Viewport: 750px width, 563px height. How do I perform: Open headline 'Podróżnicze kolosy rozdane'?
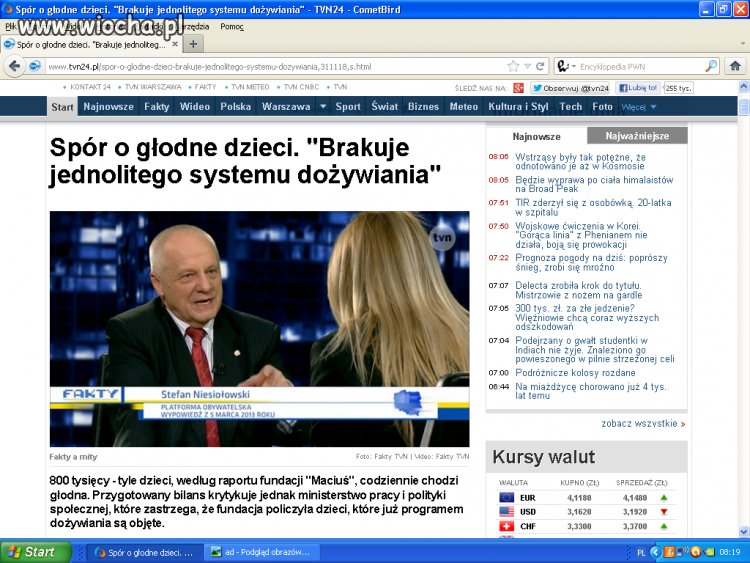pyautogui.click(x=575, y=373)
